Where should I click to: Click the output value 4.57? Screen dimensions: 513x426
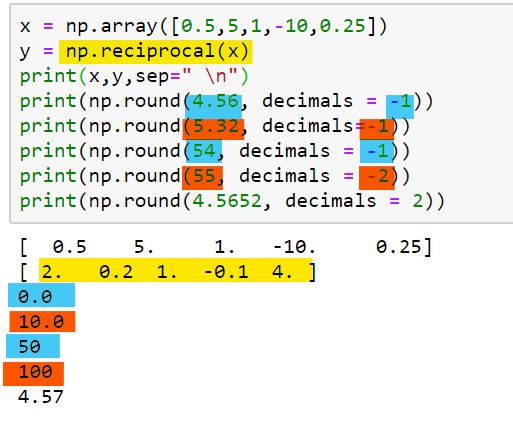click(x=41, y=397)
